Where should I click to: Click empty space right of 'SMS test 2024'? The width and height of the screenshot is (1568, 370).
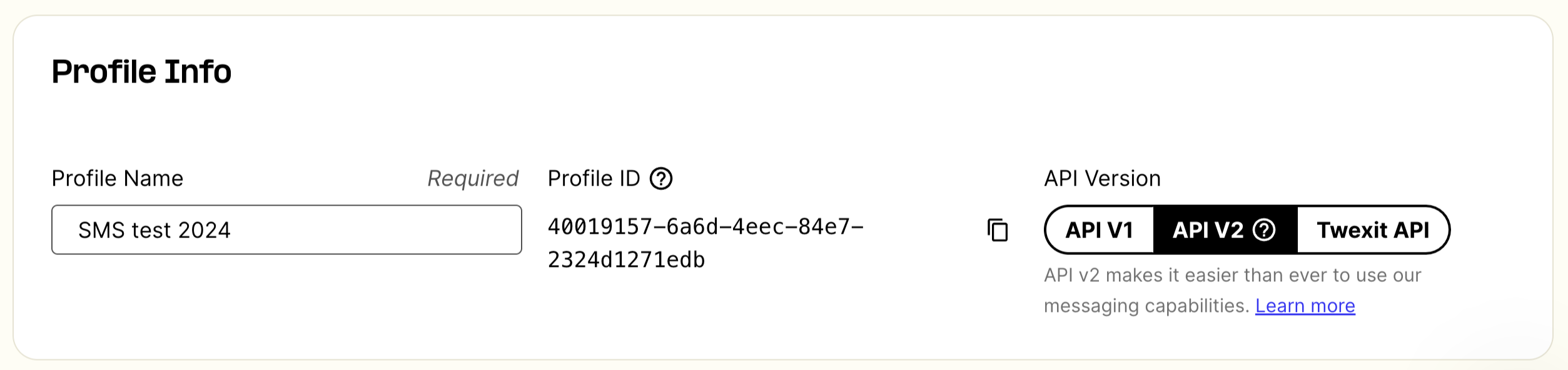coord(375,230)
